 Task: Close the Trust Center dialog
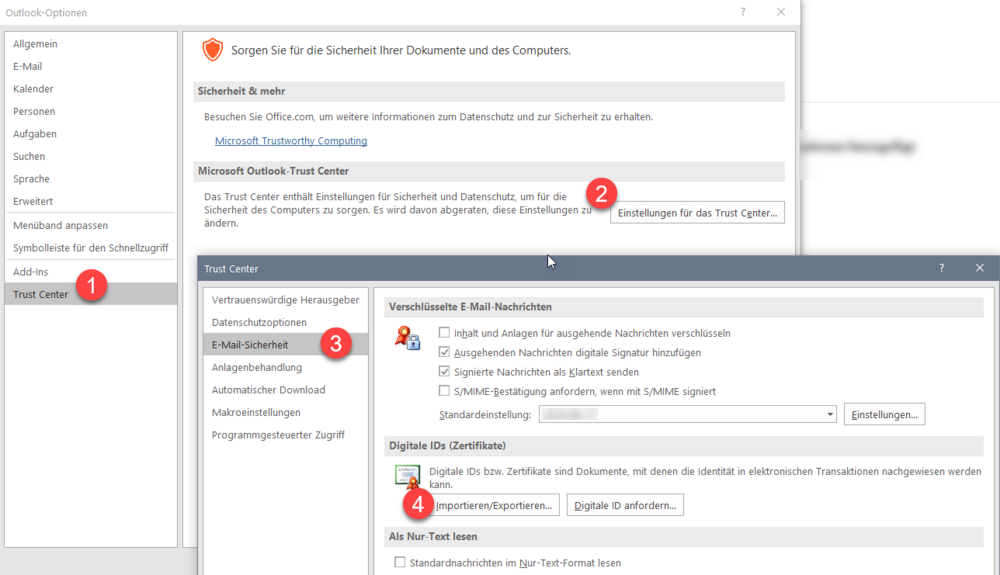(x=979, y=268)
